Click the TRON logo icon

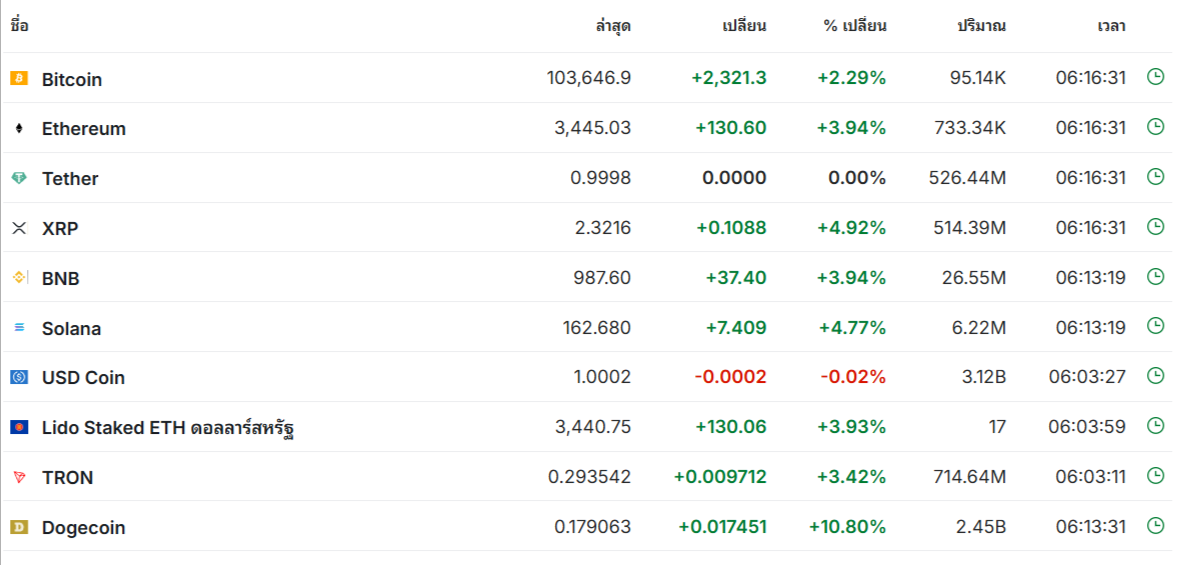19,477
